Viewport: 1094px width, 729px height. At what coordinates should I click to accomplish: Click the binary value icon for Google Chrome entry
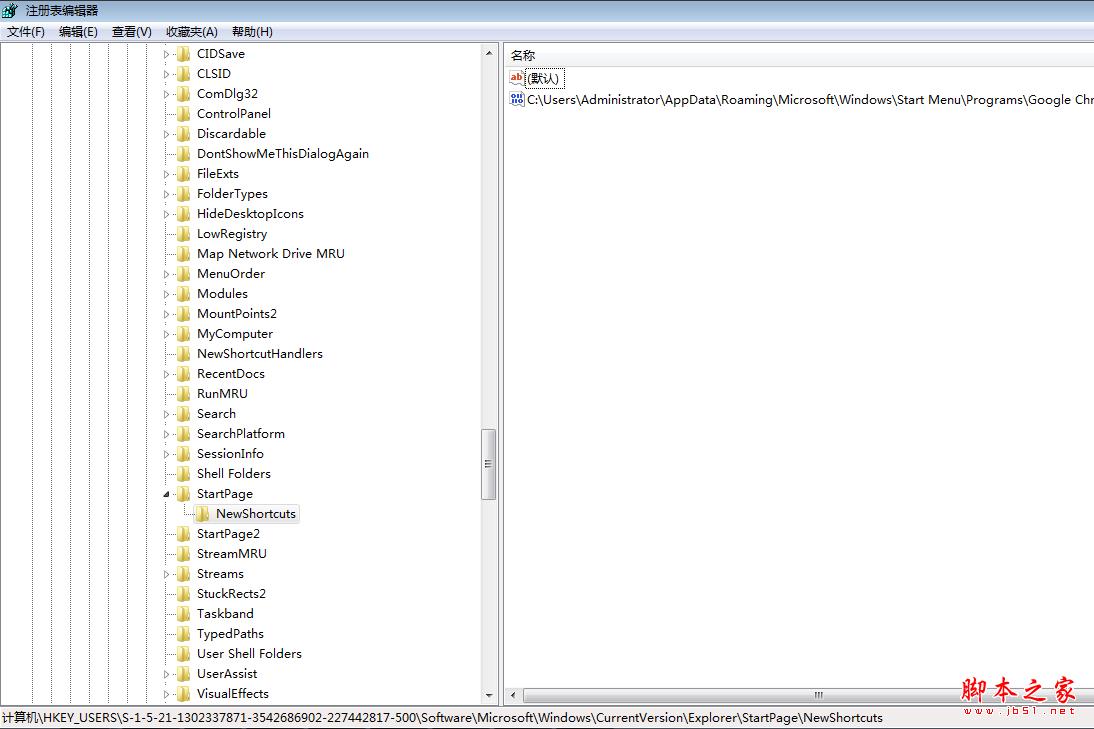[x=516, y=100]
